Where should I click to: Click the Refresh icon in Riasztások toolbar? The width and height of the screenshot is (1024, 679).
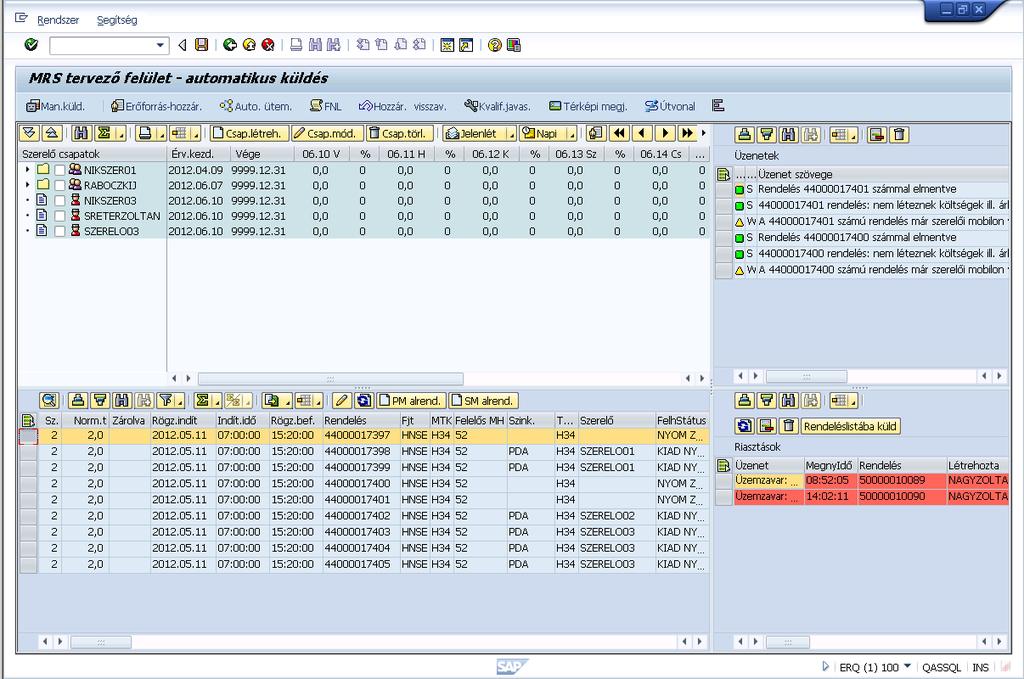[x=744, y=426]
